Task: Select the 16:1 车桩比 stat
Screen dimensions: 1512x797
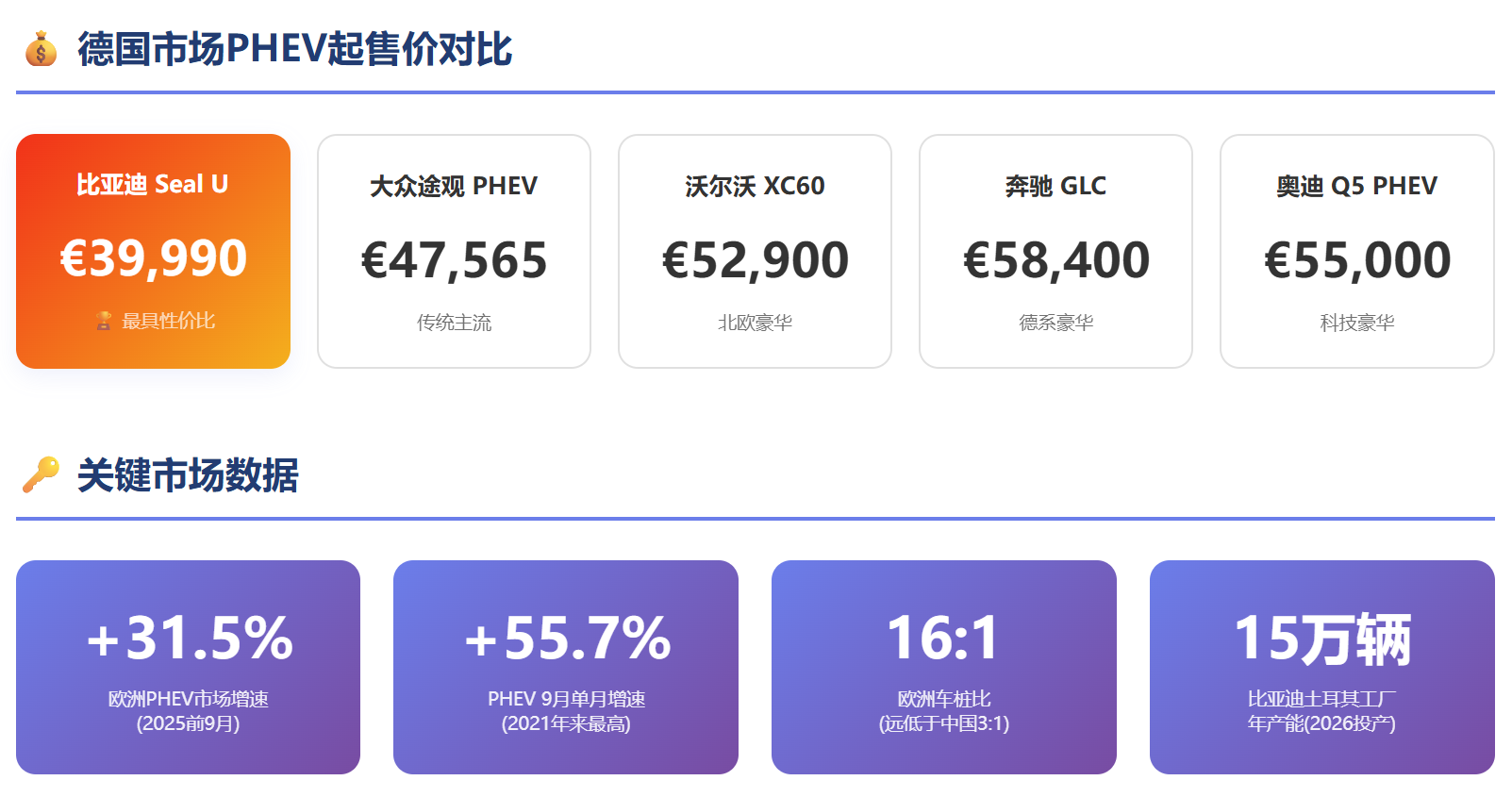Action: pos(943,639)
